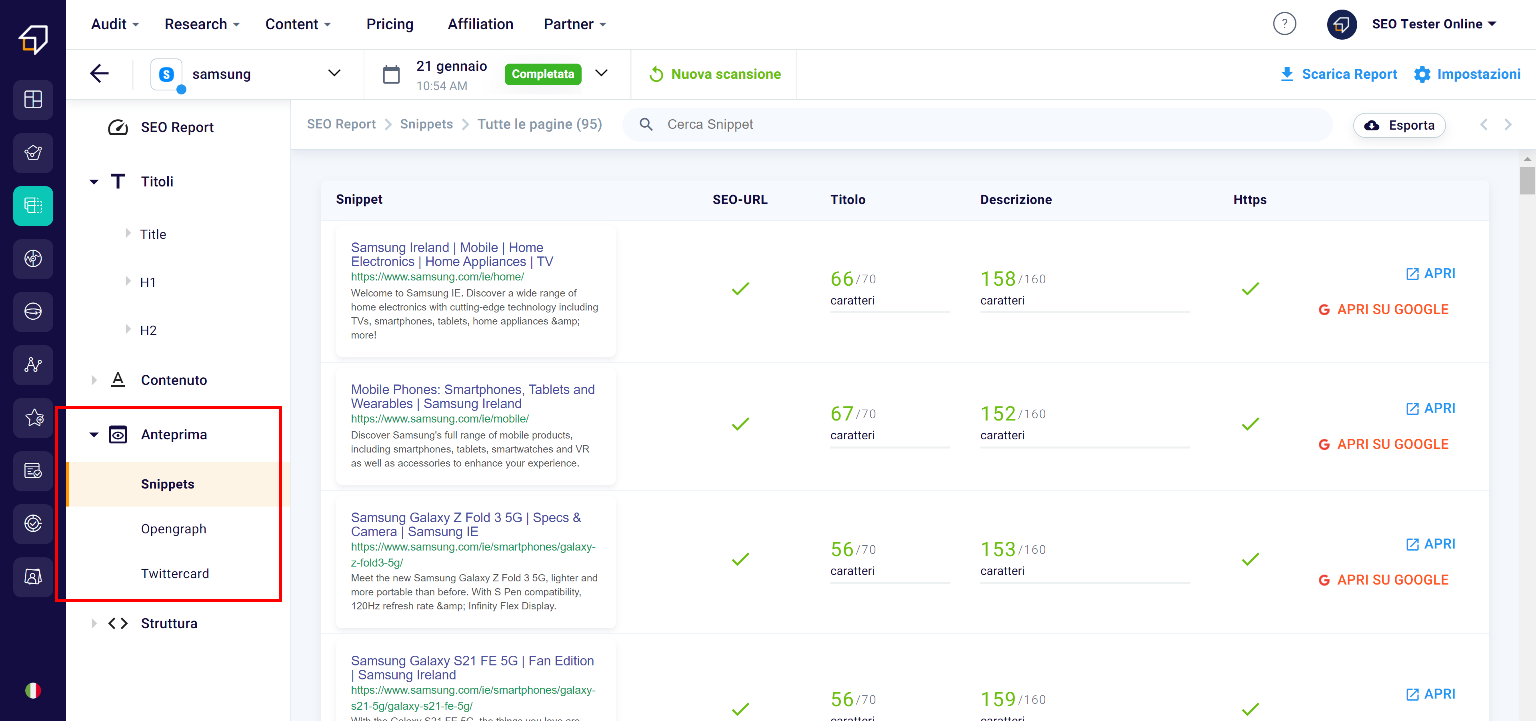Viewport: 1536px width, 721px height.
Task: Start a Nuova scansione
Action: pos(714,73)
